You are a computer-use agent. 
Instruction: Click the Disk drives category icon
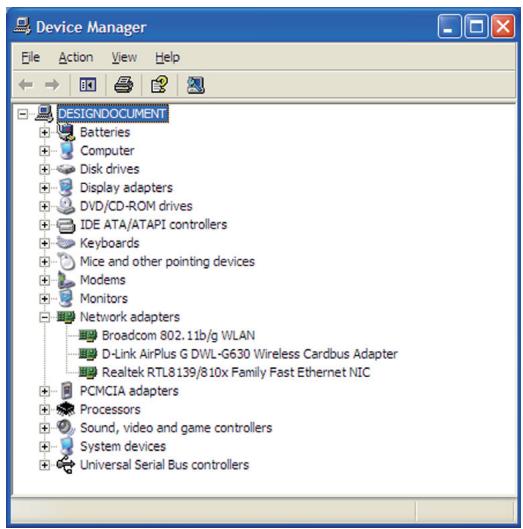(66, 169)
